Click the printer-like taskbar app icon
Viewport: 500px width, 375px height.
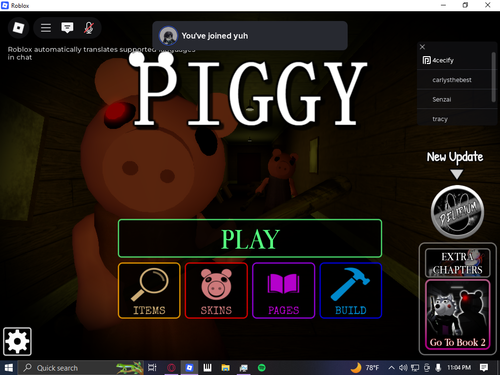[244, 368]
